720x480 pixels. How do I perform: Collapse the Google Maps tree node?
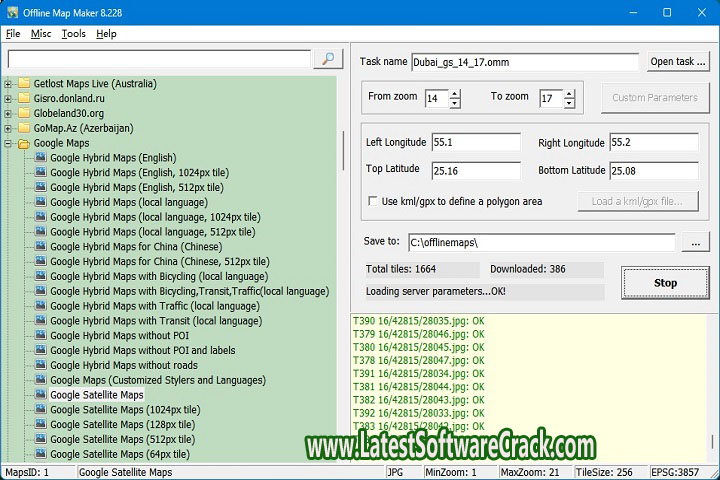click(8, 143)
